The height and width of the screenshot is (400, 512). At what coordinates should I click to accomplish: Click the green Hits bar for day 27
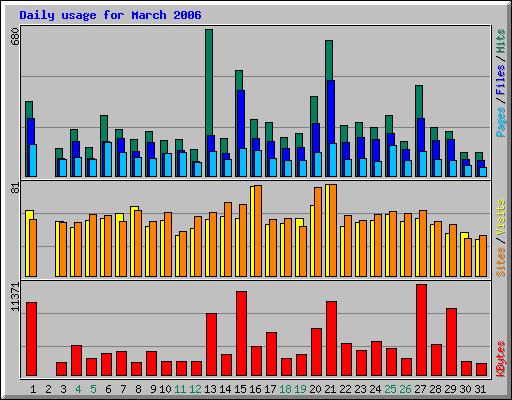pyautogui.click(x=419, y=102)
